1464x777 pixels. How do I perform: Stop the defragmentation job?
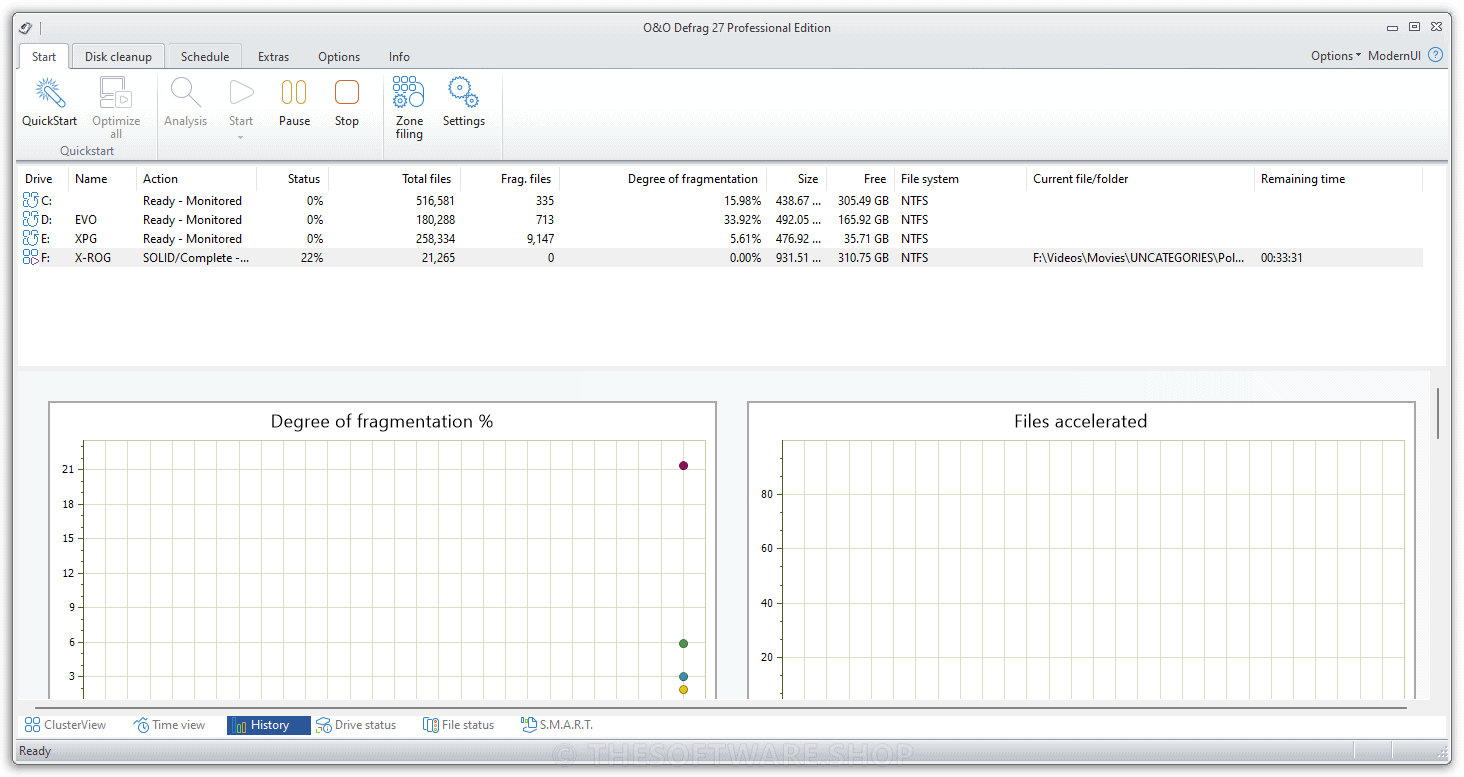[x=347, y=93]
